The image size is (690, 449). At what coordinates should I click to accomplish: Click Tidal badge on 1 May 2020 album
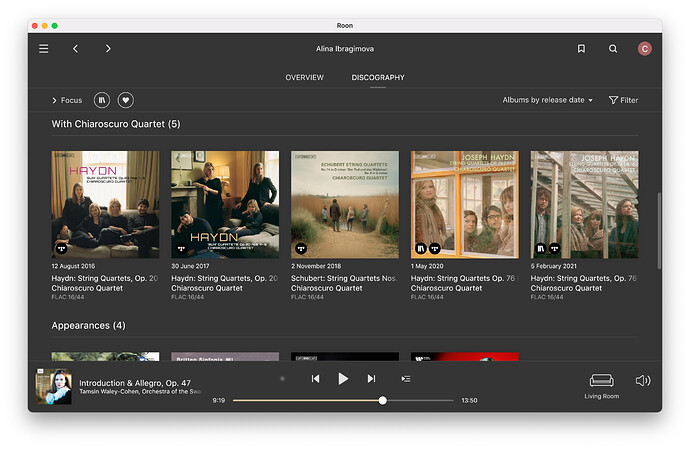[x=435, y=249]
